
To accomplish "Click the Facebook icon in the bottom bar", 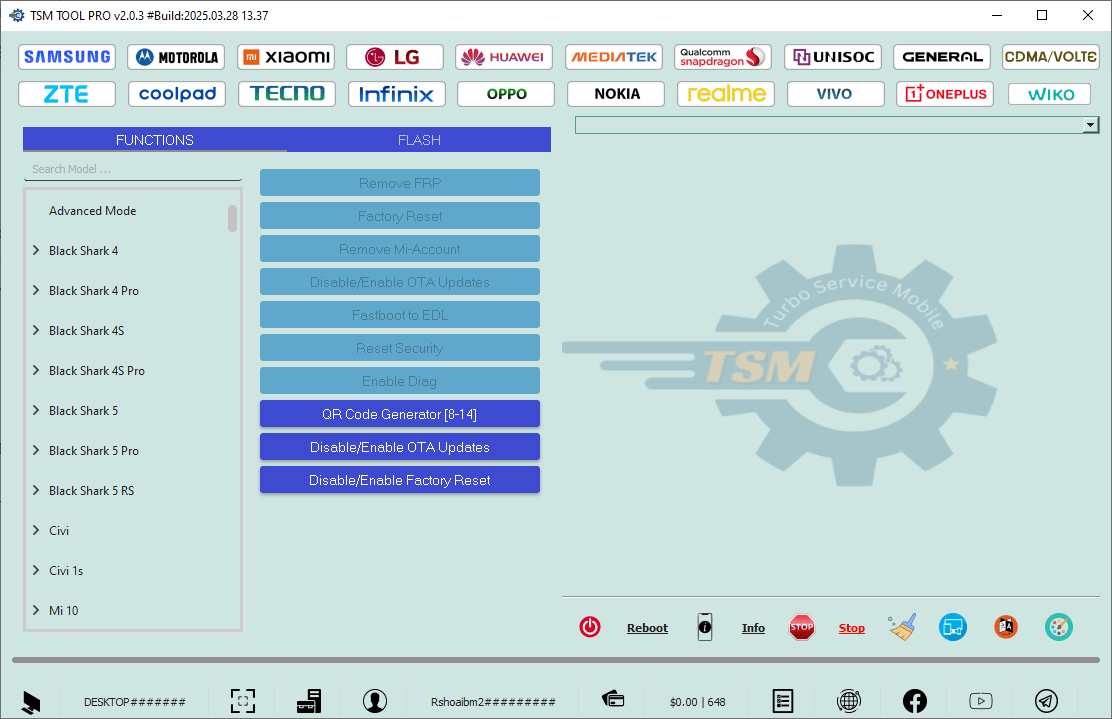I will click(915, 701).
